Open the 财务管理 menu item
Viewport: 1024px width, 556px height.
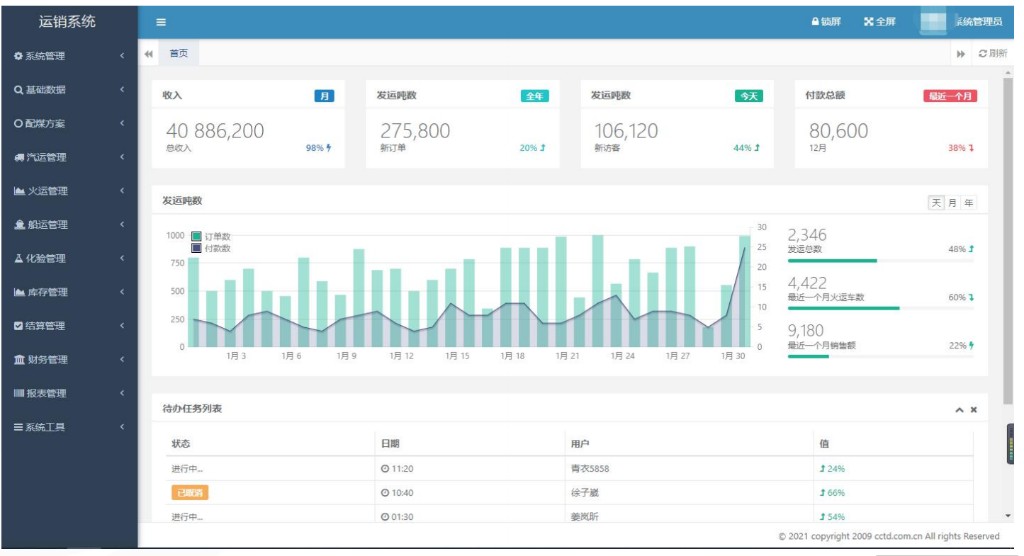[68, 359]
